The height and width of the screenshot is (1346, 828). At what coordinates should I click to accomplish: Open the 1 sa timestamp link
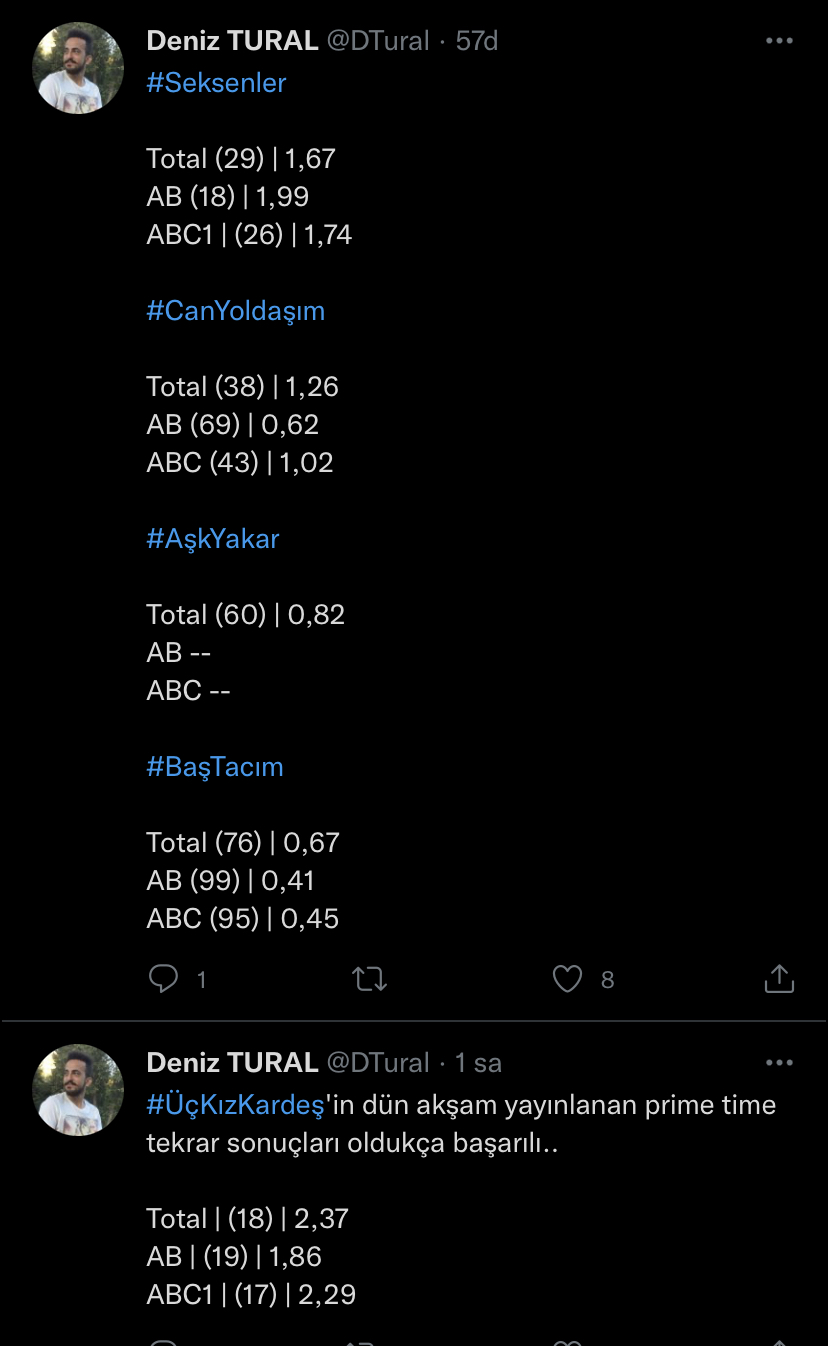pyautogui.click(x=479, y=1063)
